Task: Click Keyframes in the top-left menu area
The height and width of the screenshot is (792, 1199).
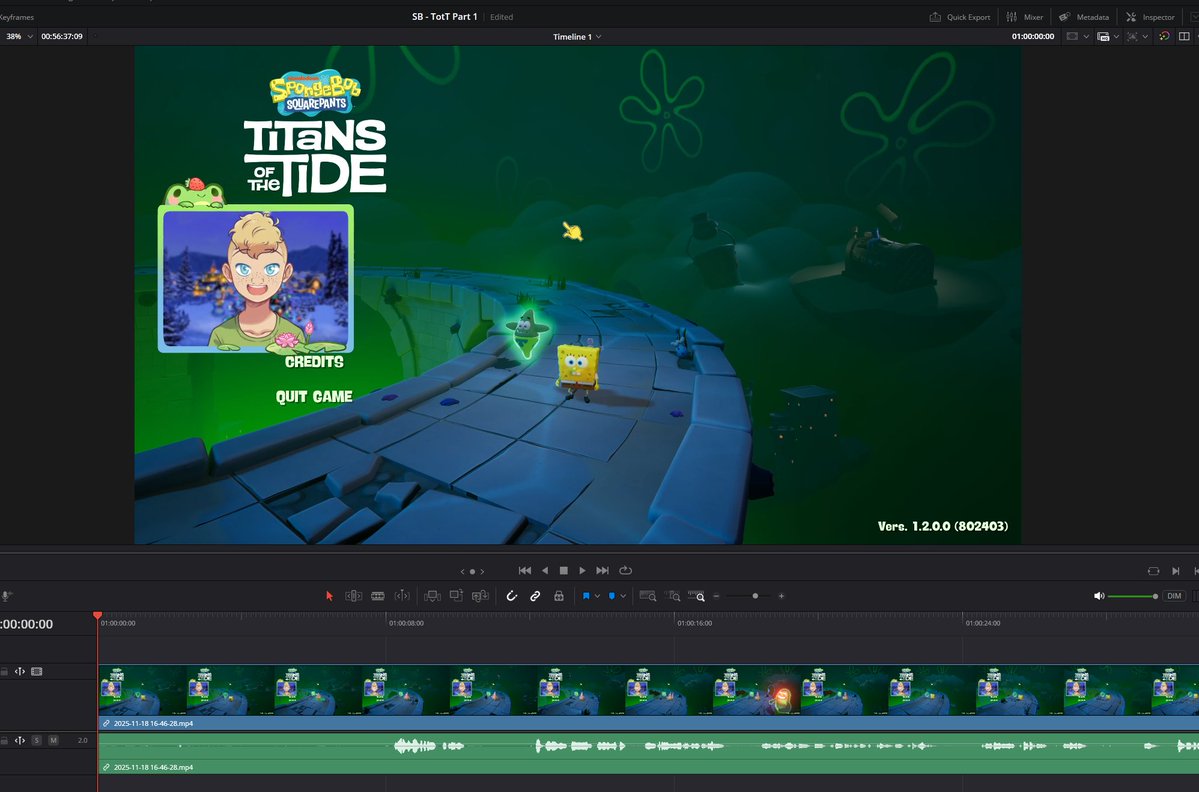Action: [16, 17]
